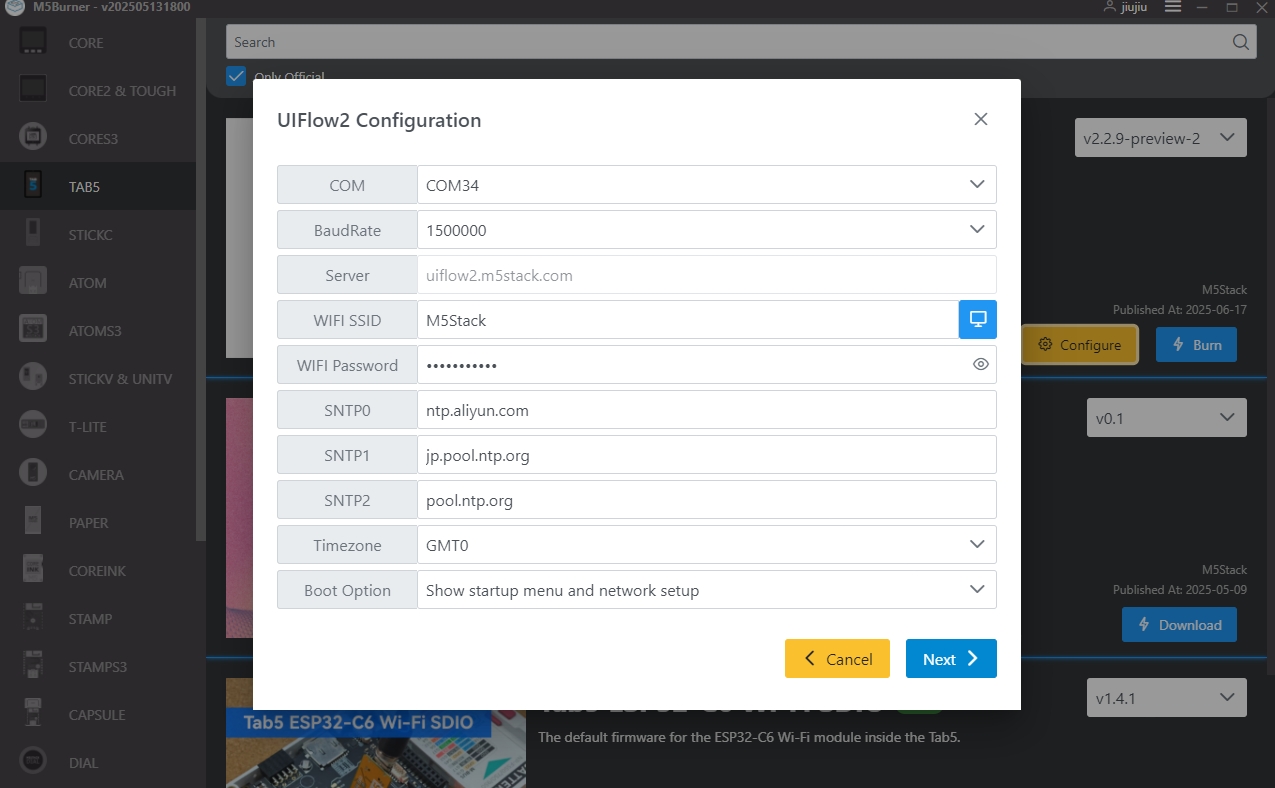Click the Cancel button
Viewport: 1275px width, 788px height.
click(837, 658)
